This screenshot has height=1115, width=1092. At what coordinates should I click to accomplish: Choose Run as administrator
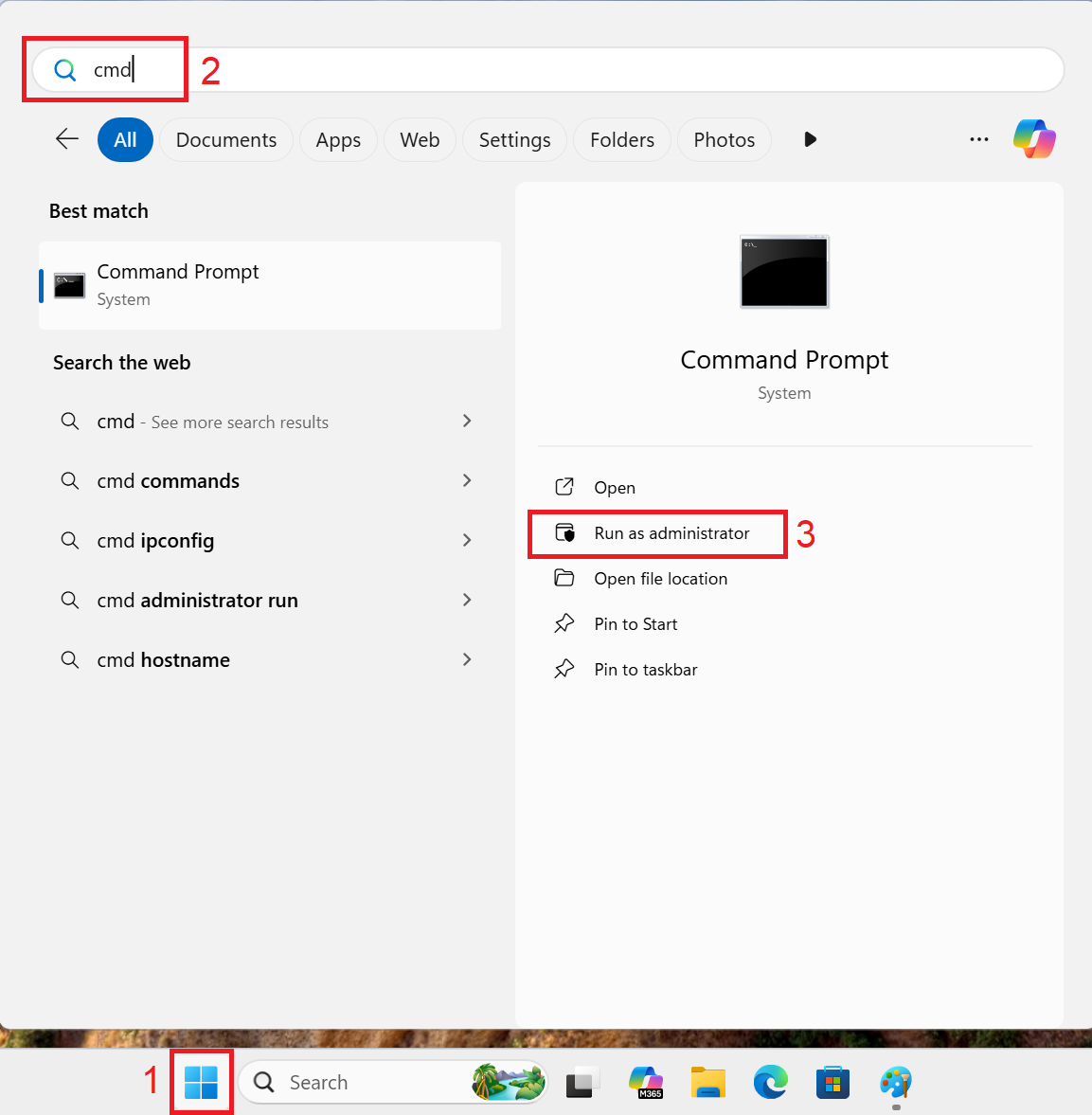pyautogui.click(x=671, y=533)
